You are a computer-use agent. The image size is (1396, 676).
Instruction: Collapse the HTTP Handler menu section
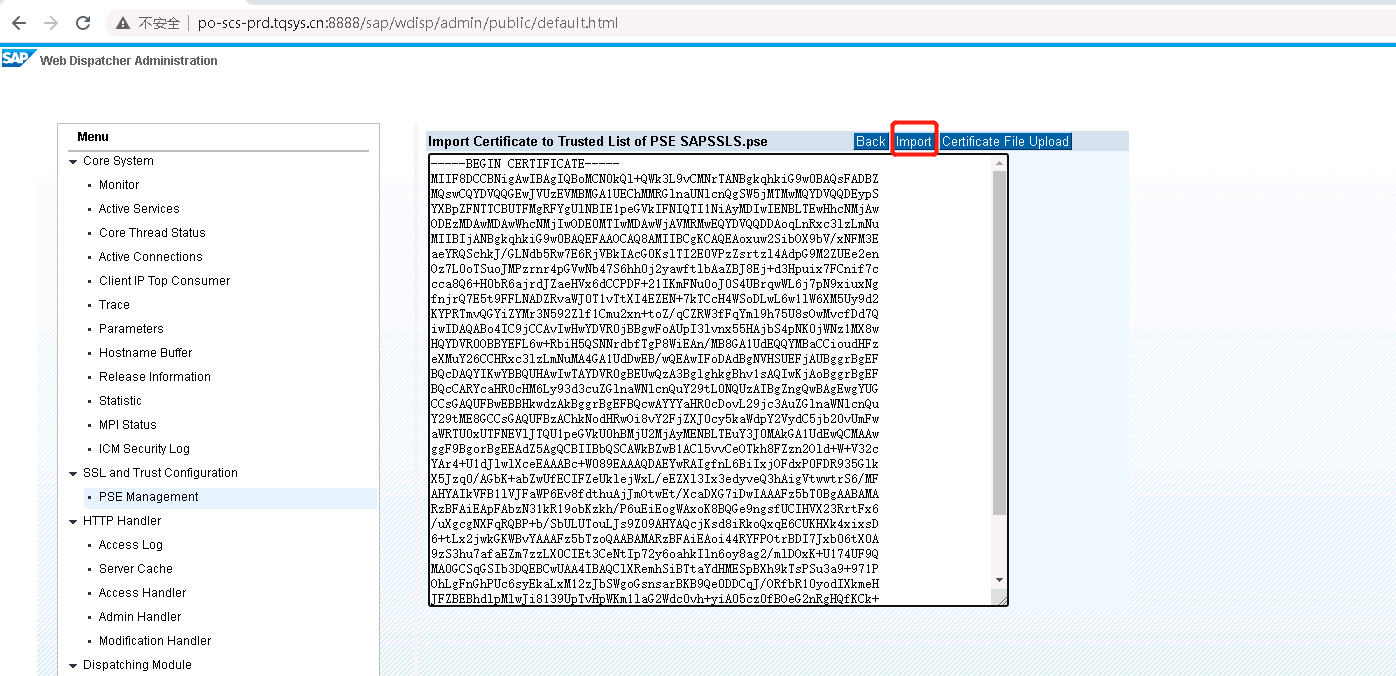(73, 521)
